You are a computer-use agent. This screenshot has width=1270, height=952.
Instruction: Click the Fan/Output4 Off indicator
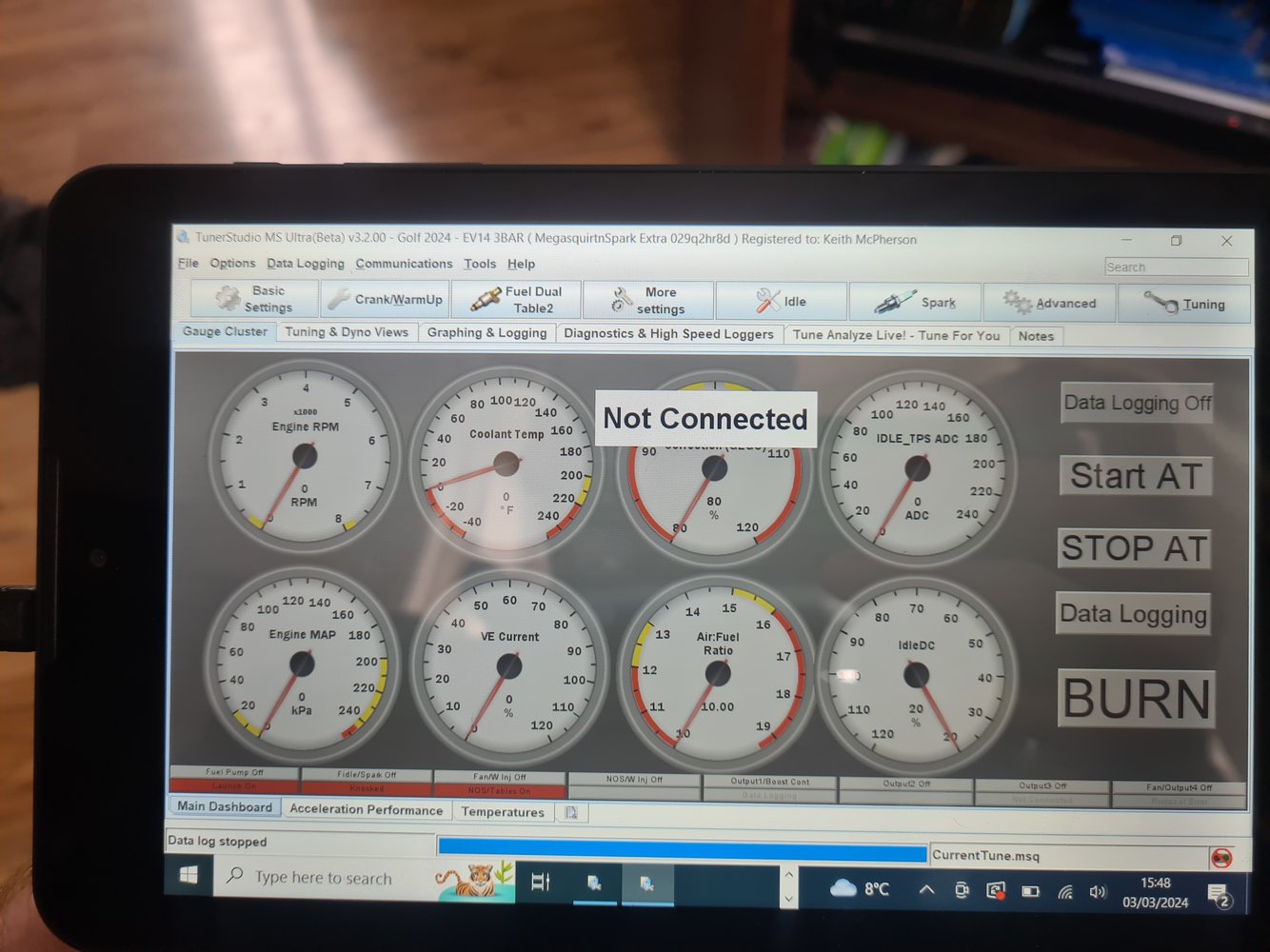(x=1179, y=787)
